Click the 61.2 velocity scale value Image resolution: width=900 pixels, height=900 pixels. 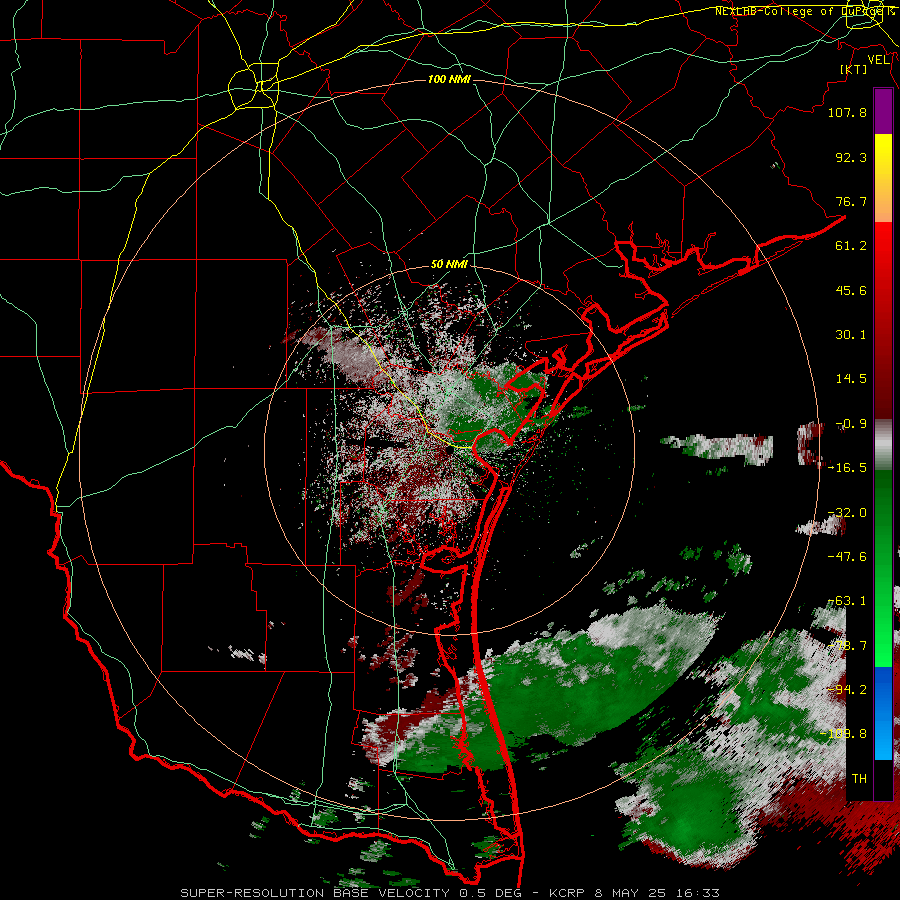851,246
